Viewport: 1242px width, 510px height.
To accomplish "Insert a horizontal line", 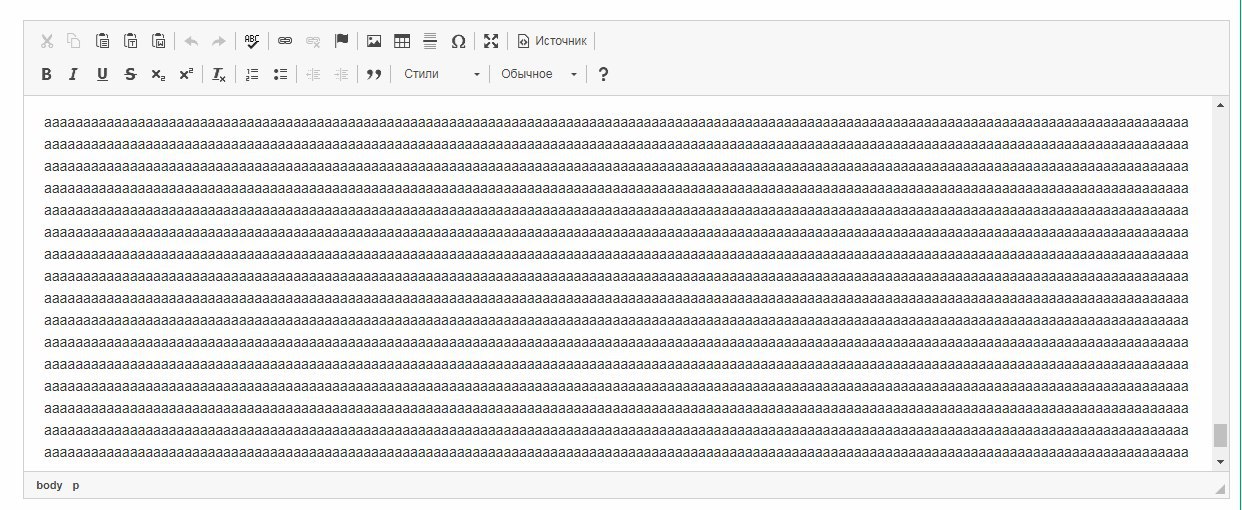I will 430,41.
